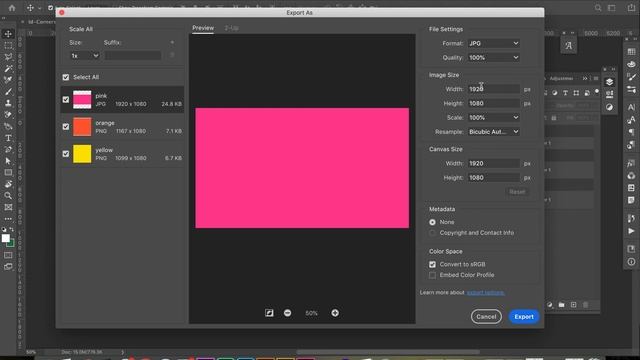Viewport: 640px width, 360px height.
Task: Enable the Embed Color Profile checkbox
Action: tap(432, 276)
